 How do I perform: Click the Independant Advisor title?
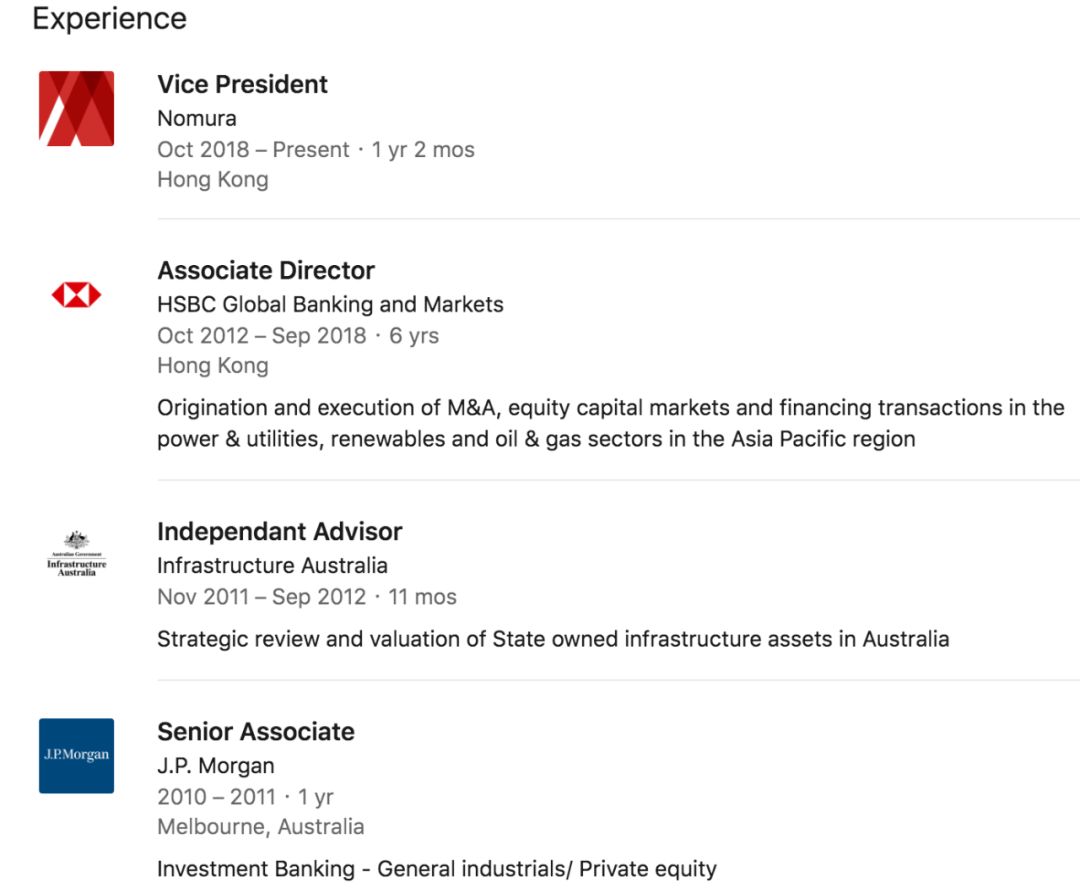[280, 532]
